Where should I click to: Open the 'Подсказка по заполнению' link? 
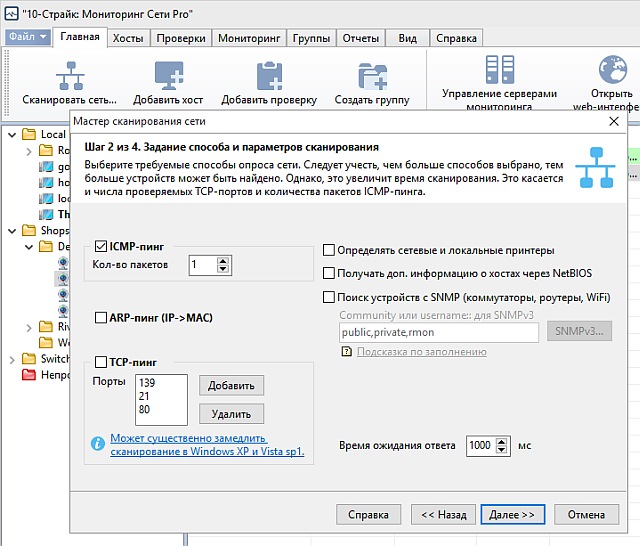point(422,352)
